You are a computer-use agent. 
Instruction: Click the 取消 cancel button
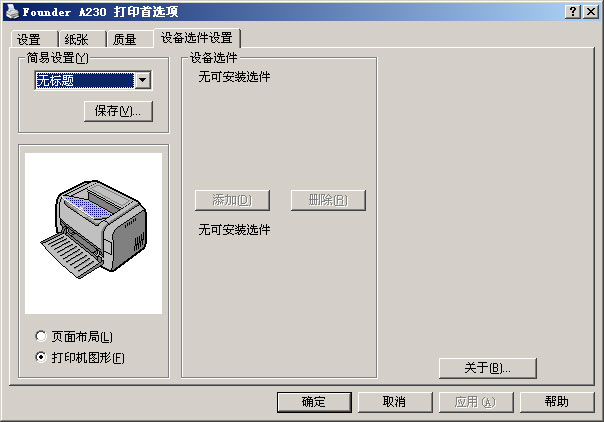[x=395, y=402]
